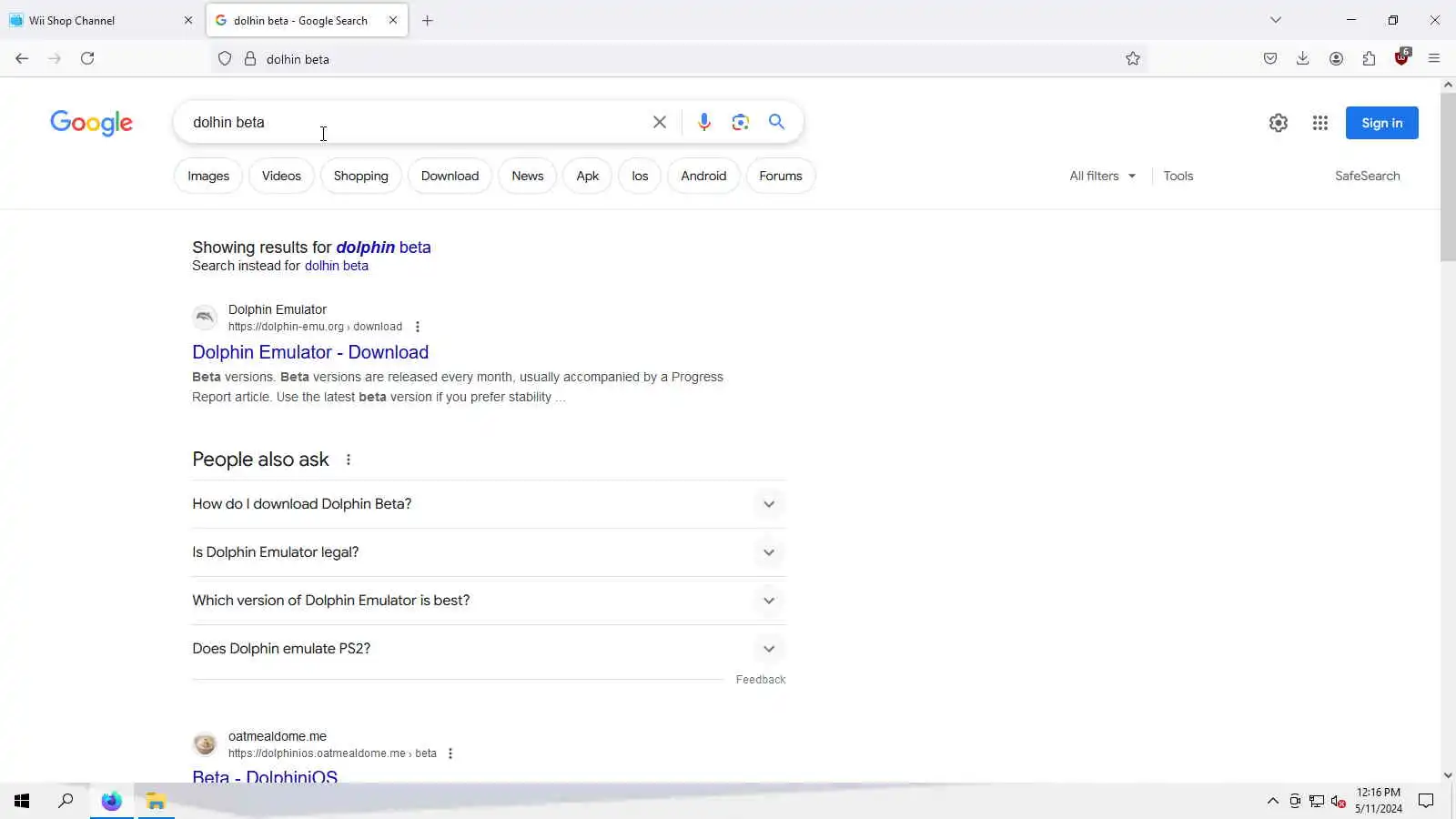This screenshot has width=1456, height=819.
Task: Open the Extensions puzzle icon
Action: (x=1369, y=58)
